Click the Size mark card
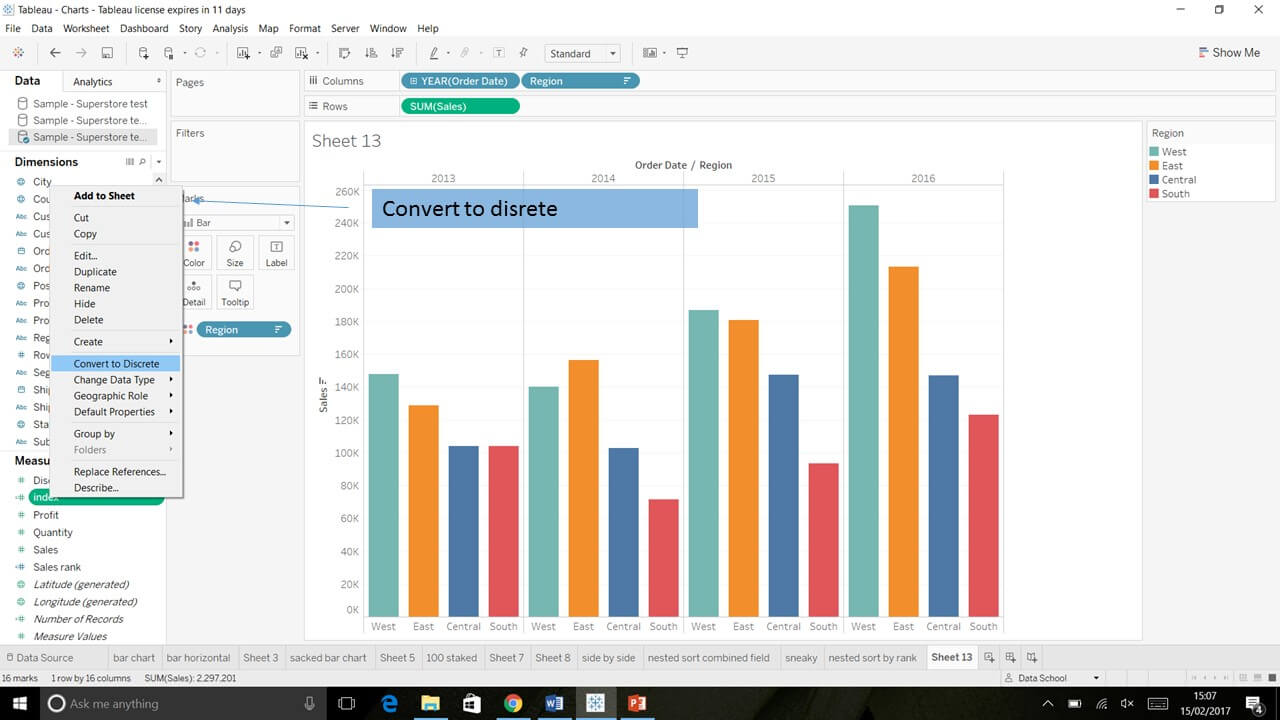1280x720 pixels. (235, 253)
